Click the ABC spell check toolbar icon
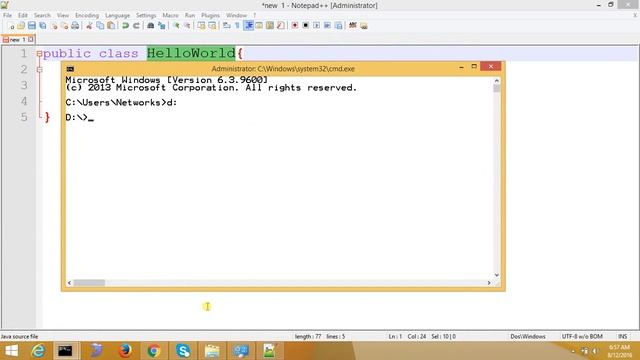This screenshot has height=360, width=640. point(353,26)
